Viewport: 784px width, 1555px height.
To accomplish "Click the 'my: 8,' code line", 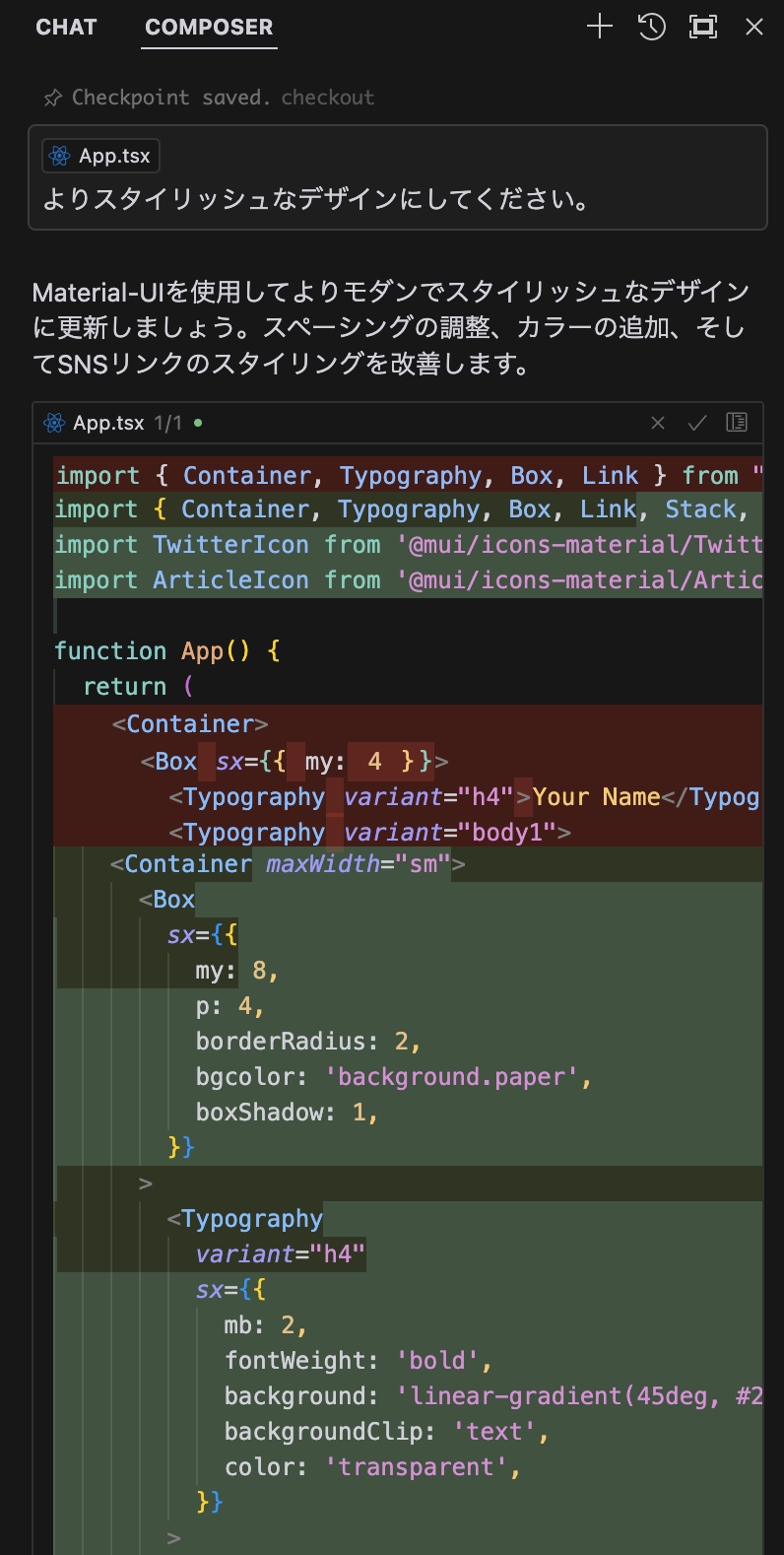I will coord(237,971).
